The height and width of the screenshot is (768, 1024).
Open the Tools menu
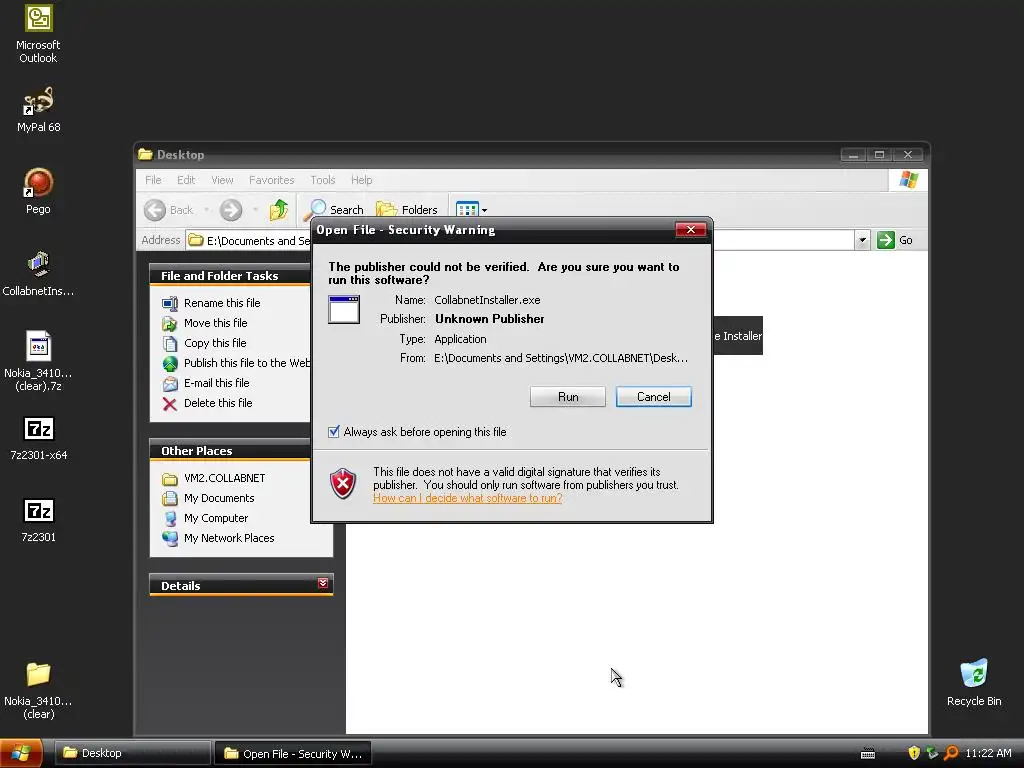coord(323,180)
